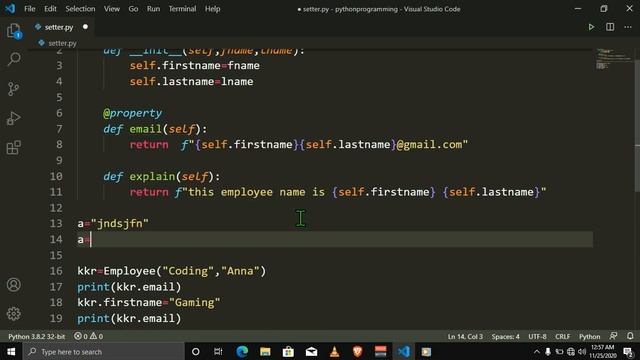Open the errors and warnings count
Viewport: 640px width, 360px height.
pyautogui.click(x=89, y=336)
